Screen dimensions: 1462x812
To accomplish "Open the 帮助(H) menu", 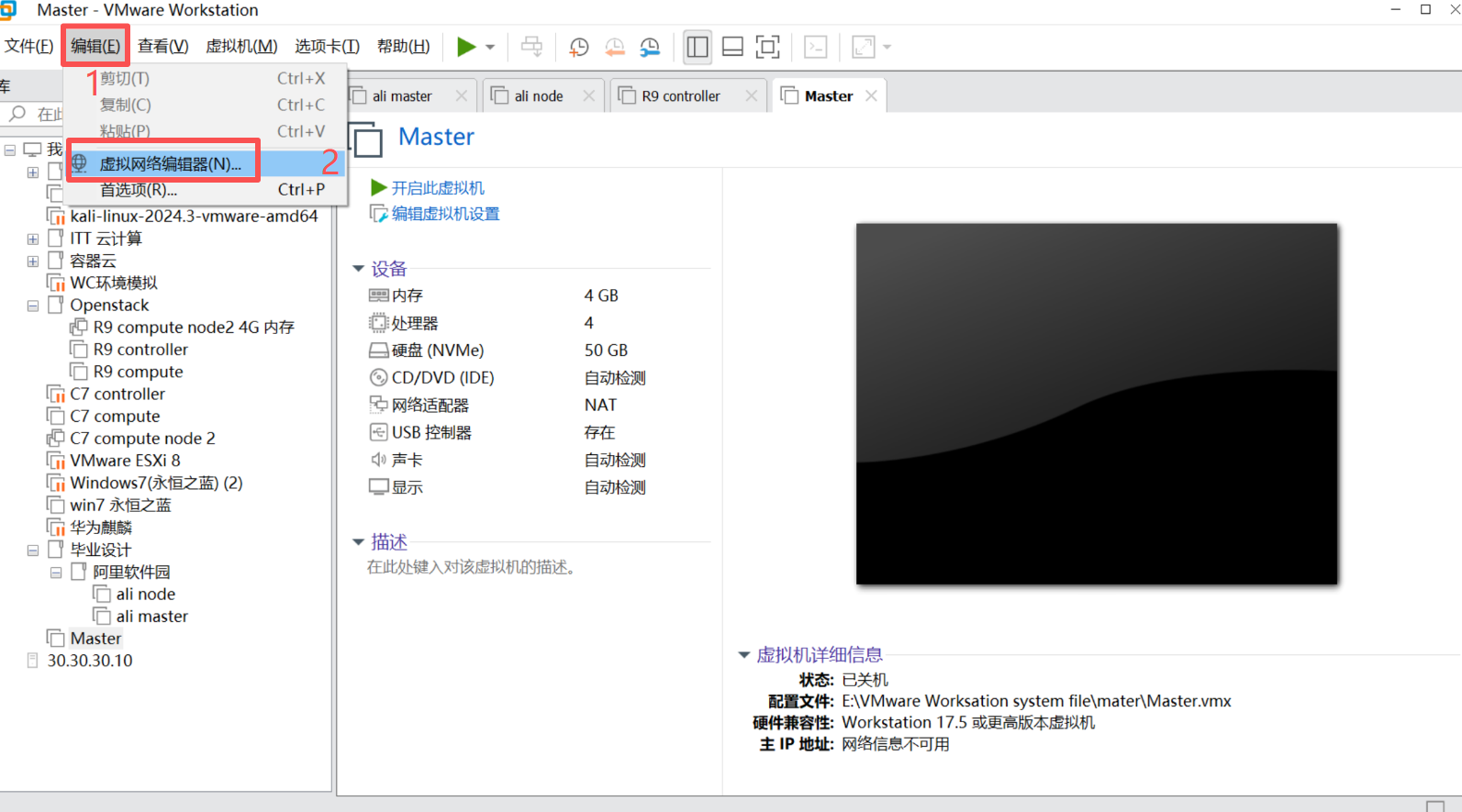I will click(403, 46).
